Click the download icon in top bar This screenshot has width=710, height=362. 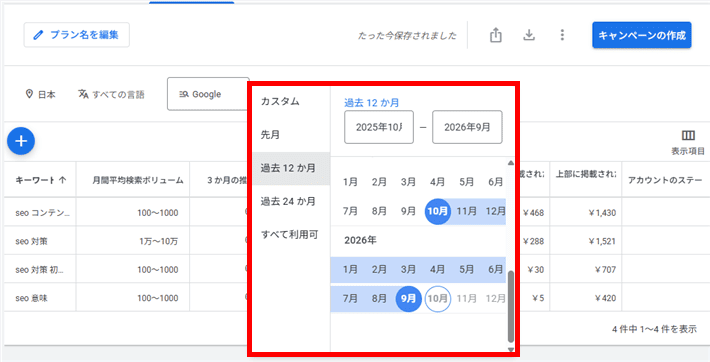[x=529, y=35]
